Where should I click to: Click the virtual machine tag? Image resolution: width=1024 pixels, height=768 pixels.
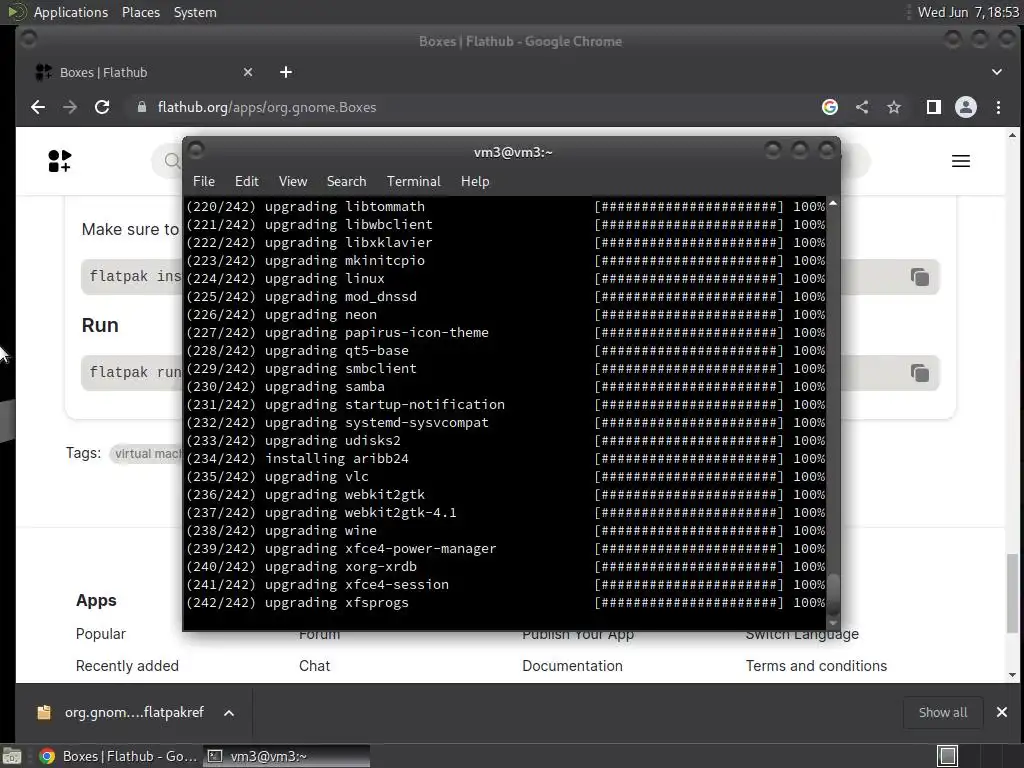146,453
